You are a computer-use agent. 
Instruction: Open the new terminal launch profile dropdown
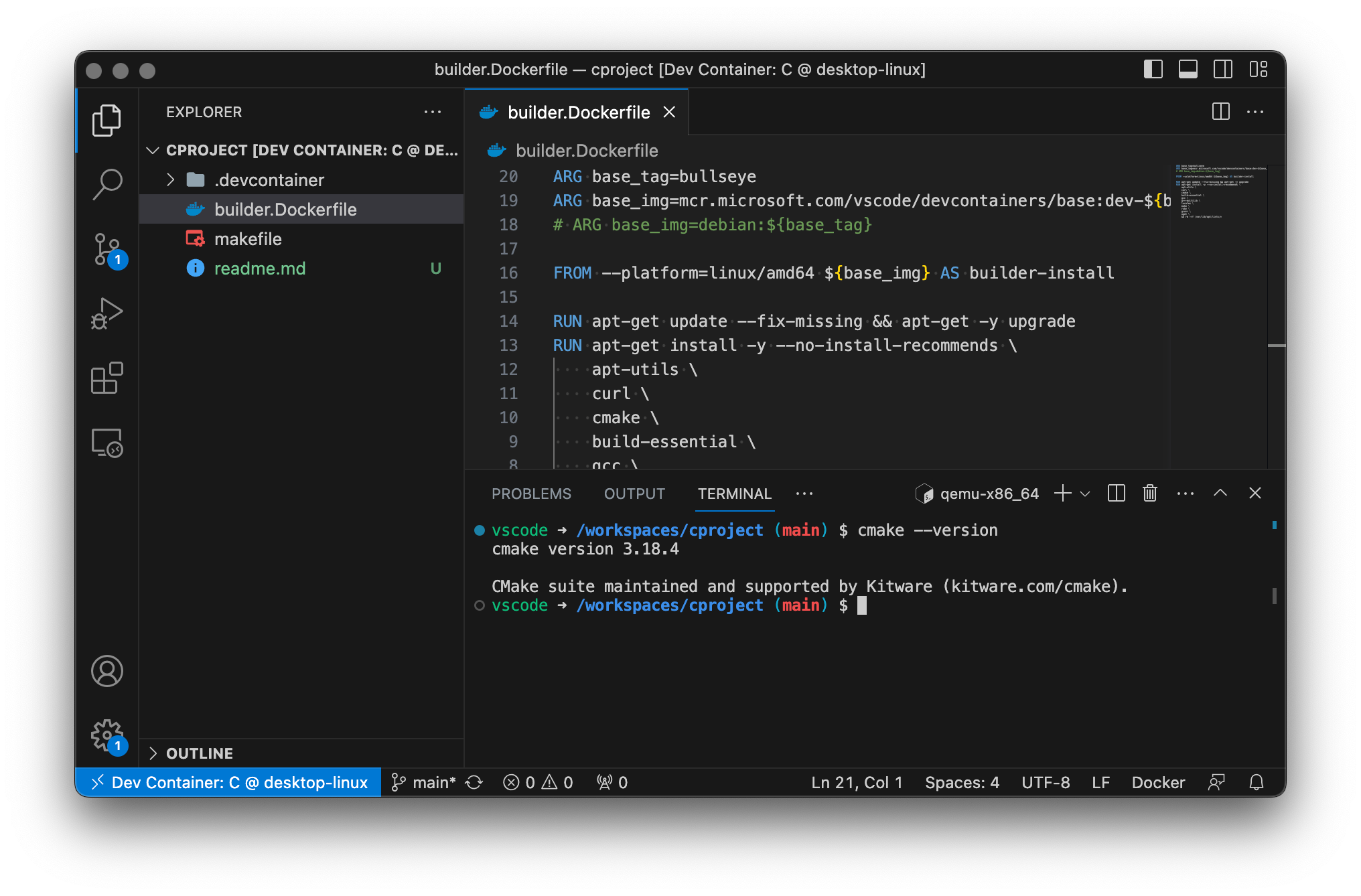1086,494
